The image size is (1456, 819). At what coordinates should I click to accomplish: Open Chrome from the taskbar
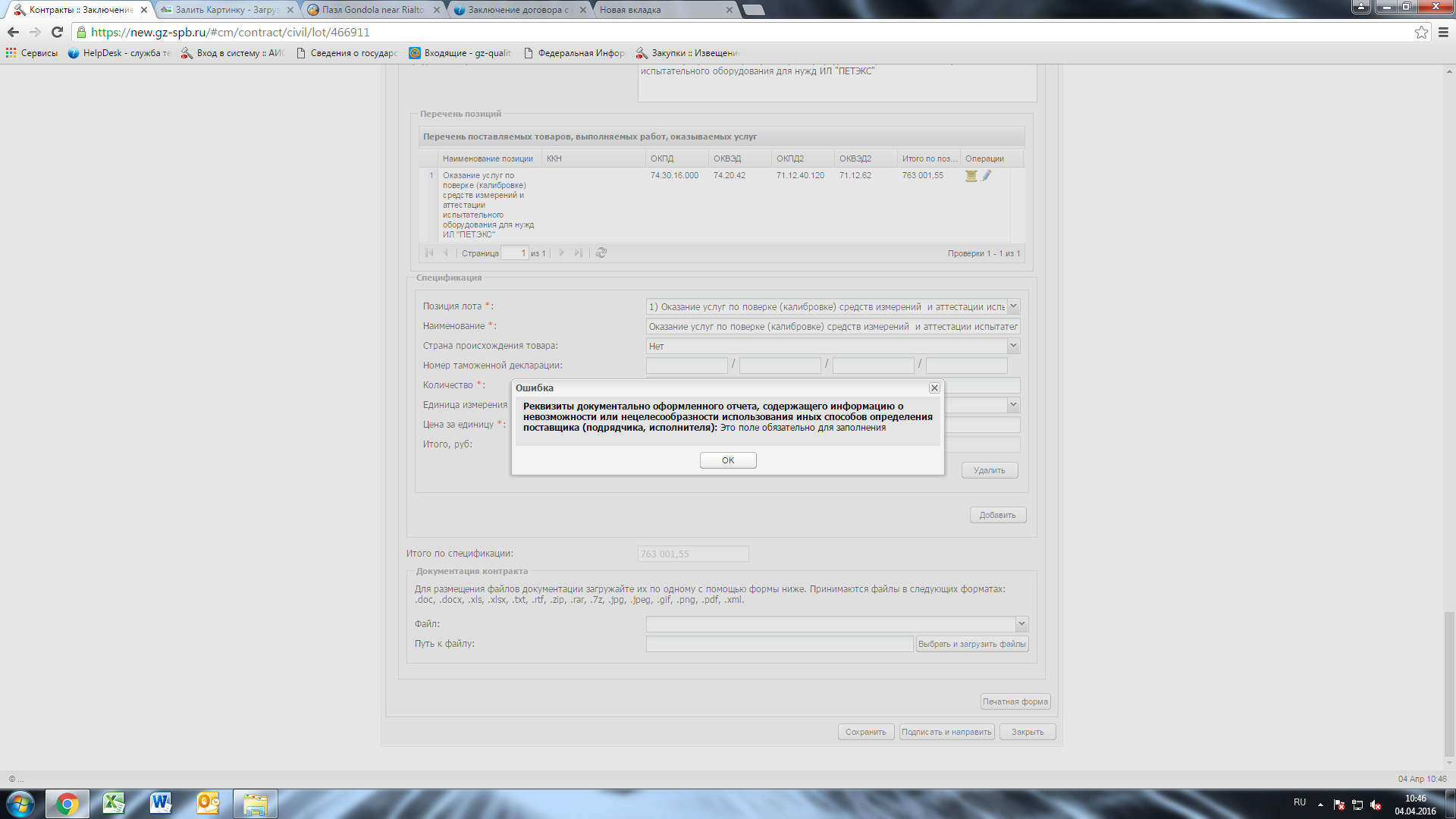(x=67, y=804)
